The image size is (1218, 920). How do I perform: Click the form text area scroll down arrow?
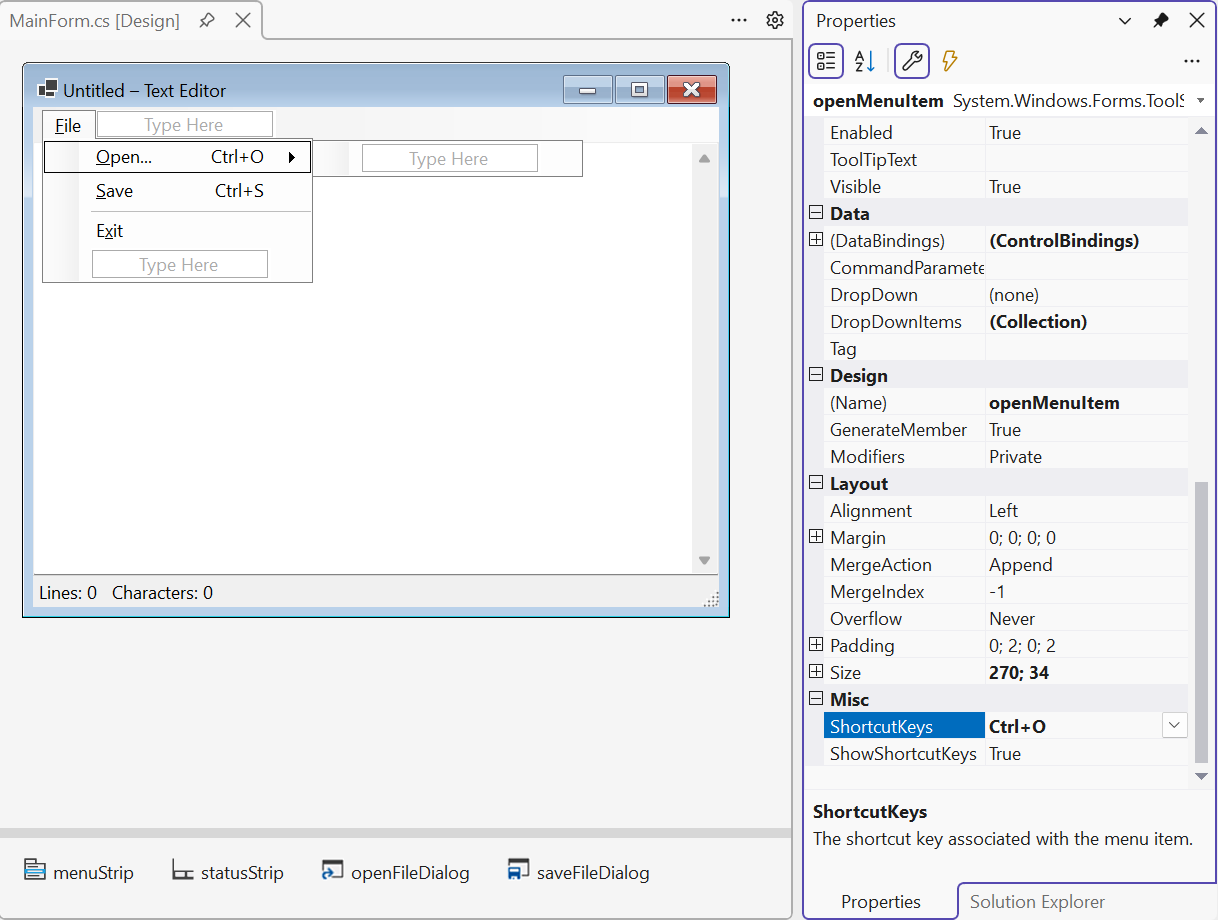(704, 561)
